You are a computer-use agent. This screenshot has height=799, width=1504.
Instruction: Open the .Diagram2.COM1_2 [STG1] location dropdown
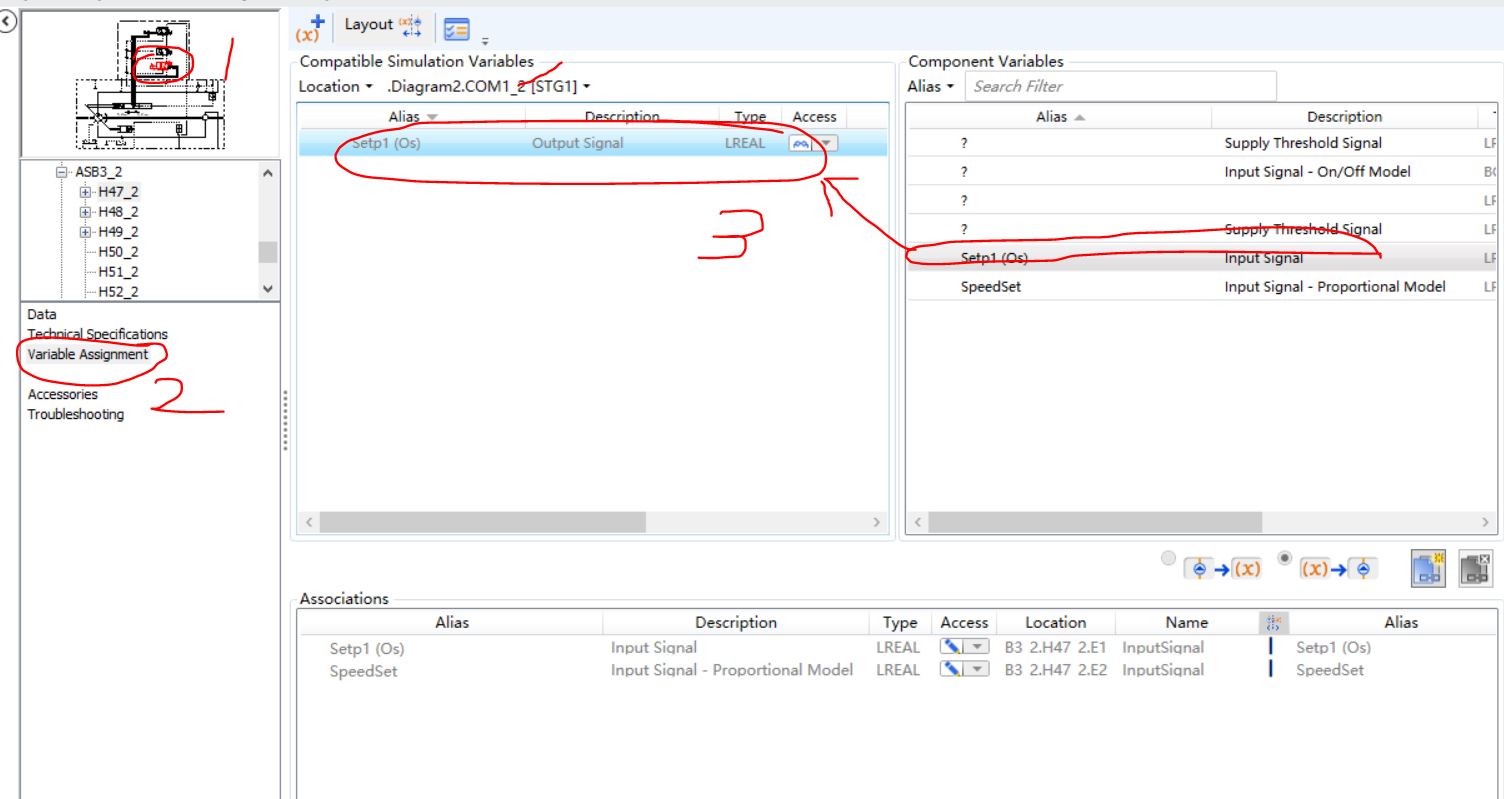coord(489,86)
